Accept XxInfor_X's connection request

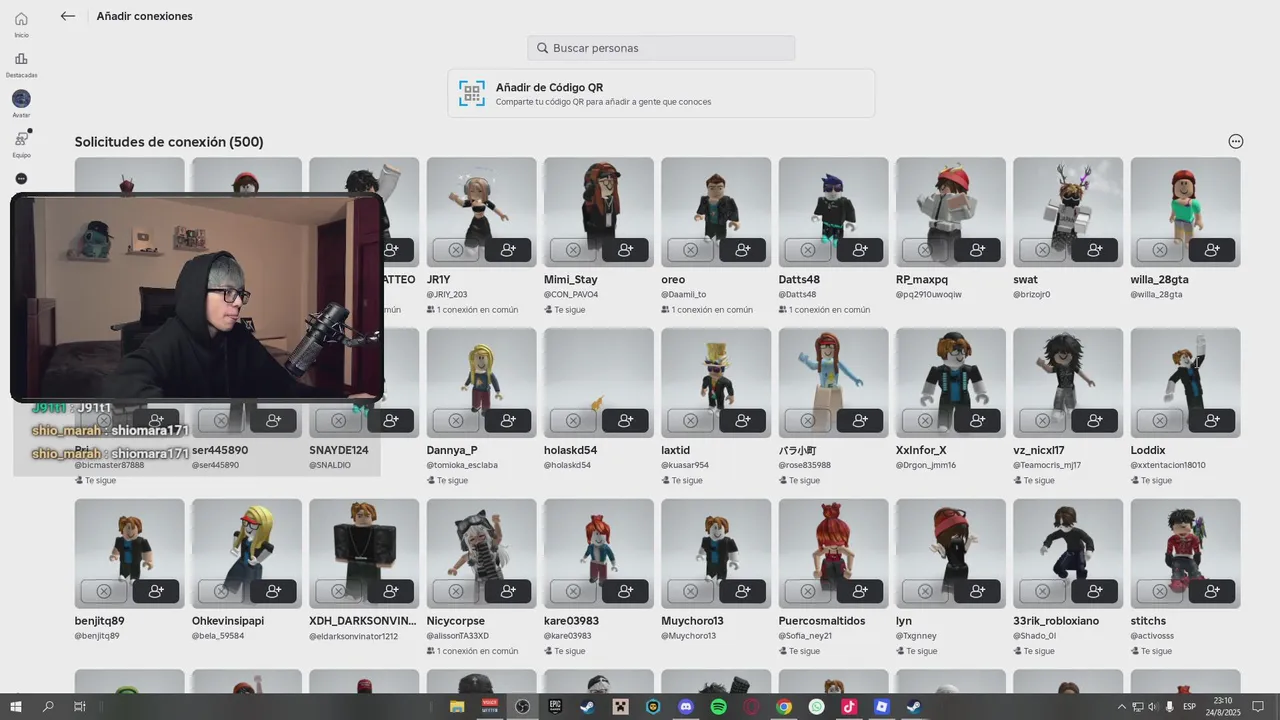977,421
